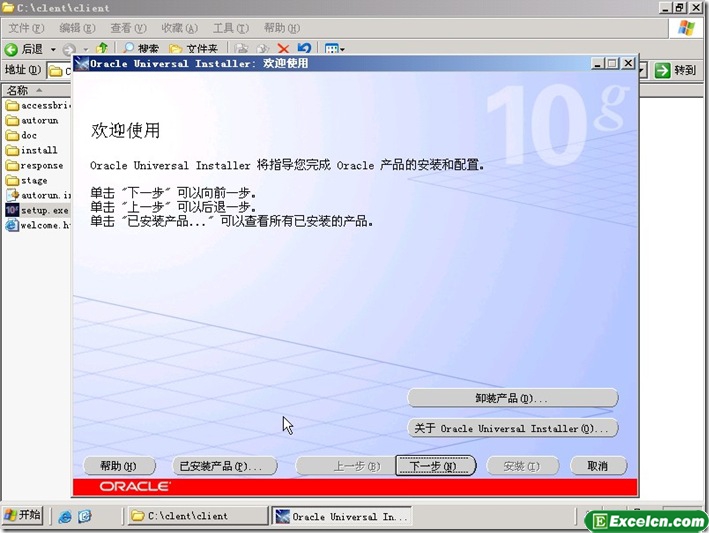
Task: Click the blue Undo toolbar icon
Action: coord(304,48)
